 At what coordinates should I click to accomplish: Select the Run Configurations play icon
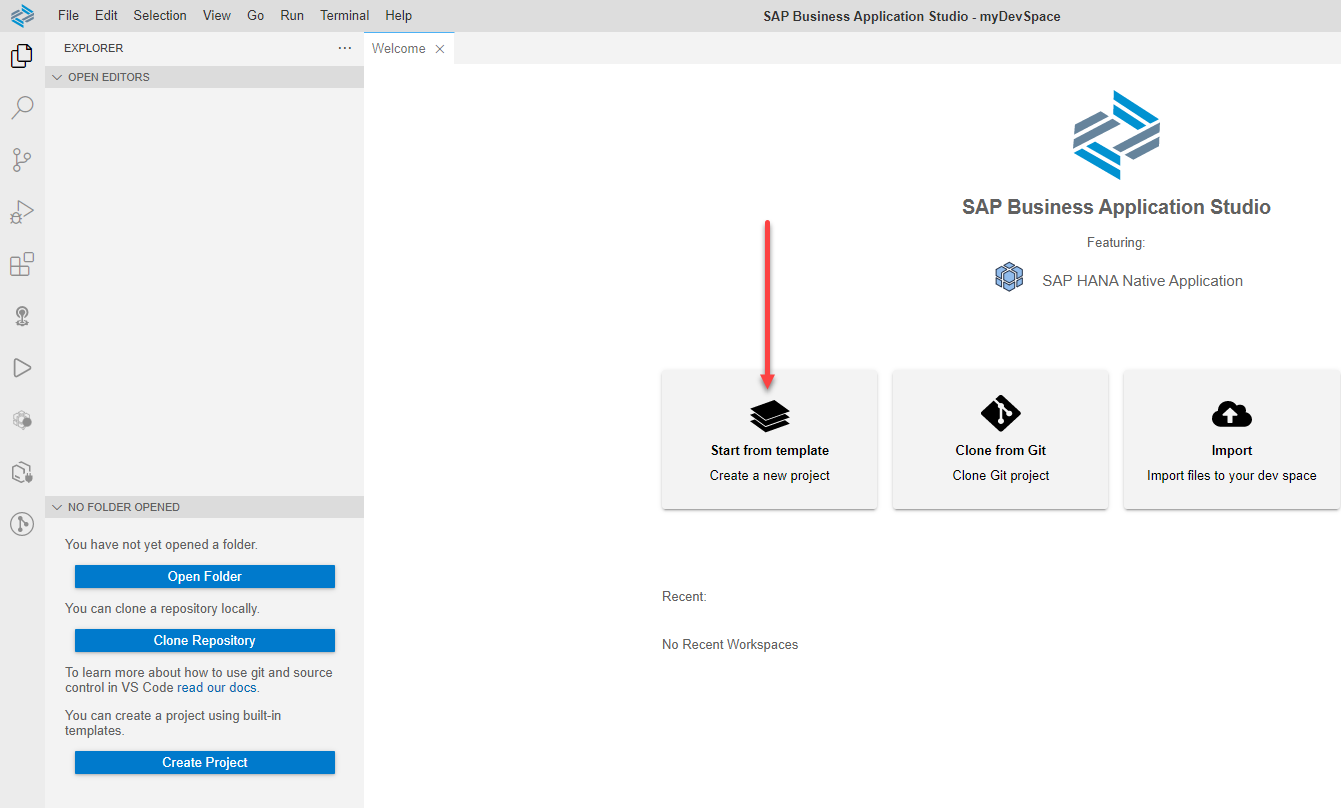tap(21, 367)
